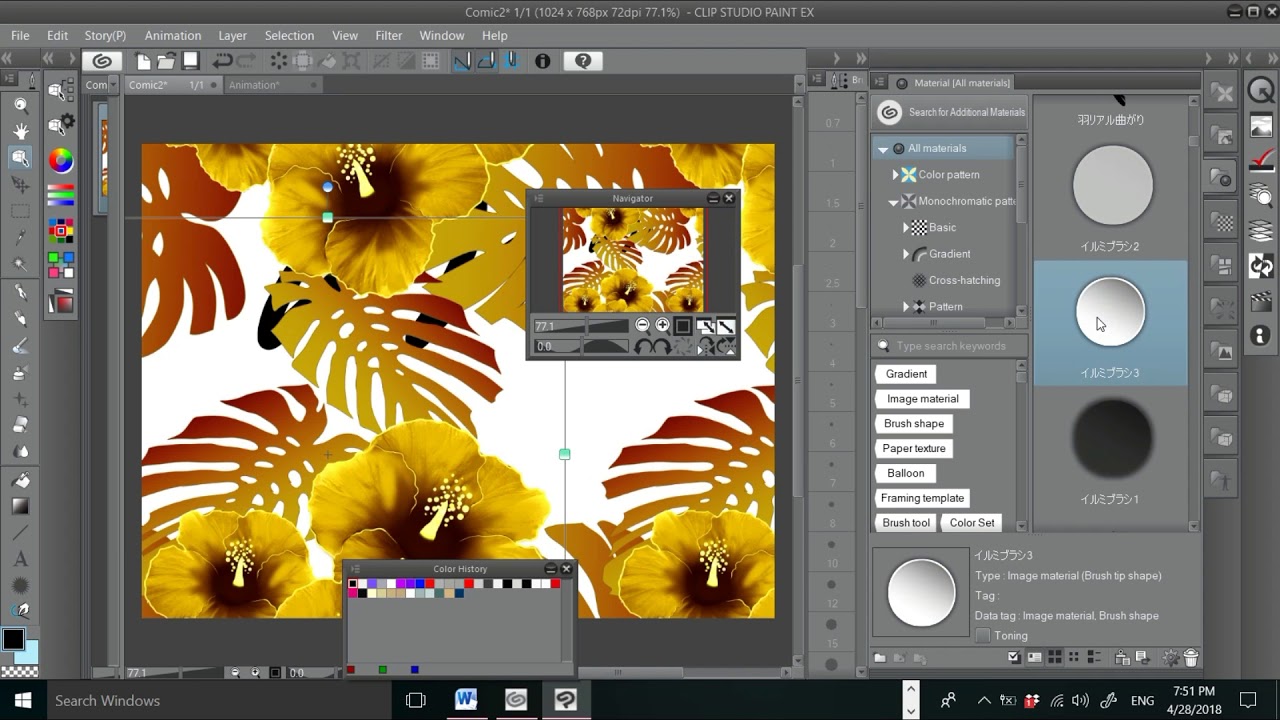Collapse the All materials tree node

[x=883, y=149]
